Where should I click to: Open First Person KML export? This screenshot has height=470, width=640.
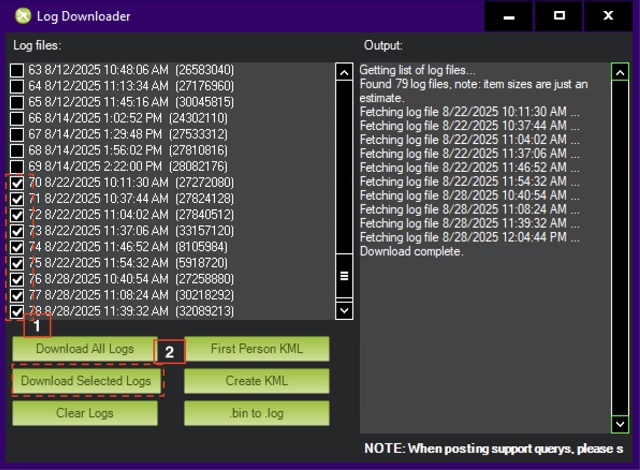(256, 349)
